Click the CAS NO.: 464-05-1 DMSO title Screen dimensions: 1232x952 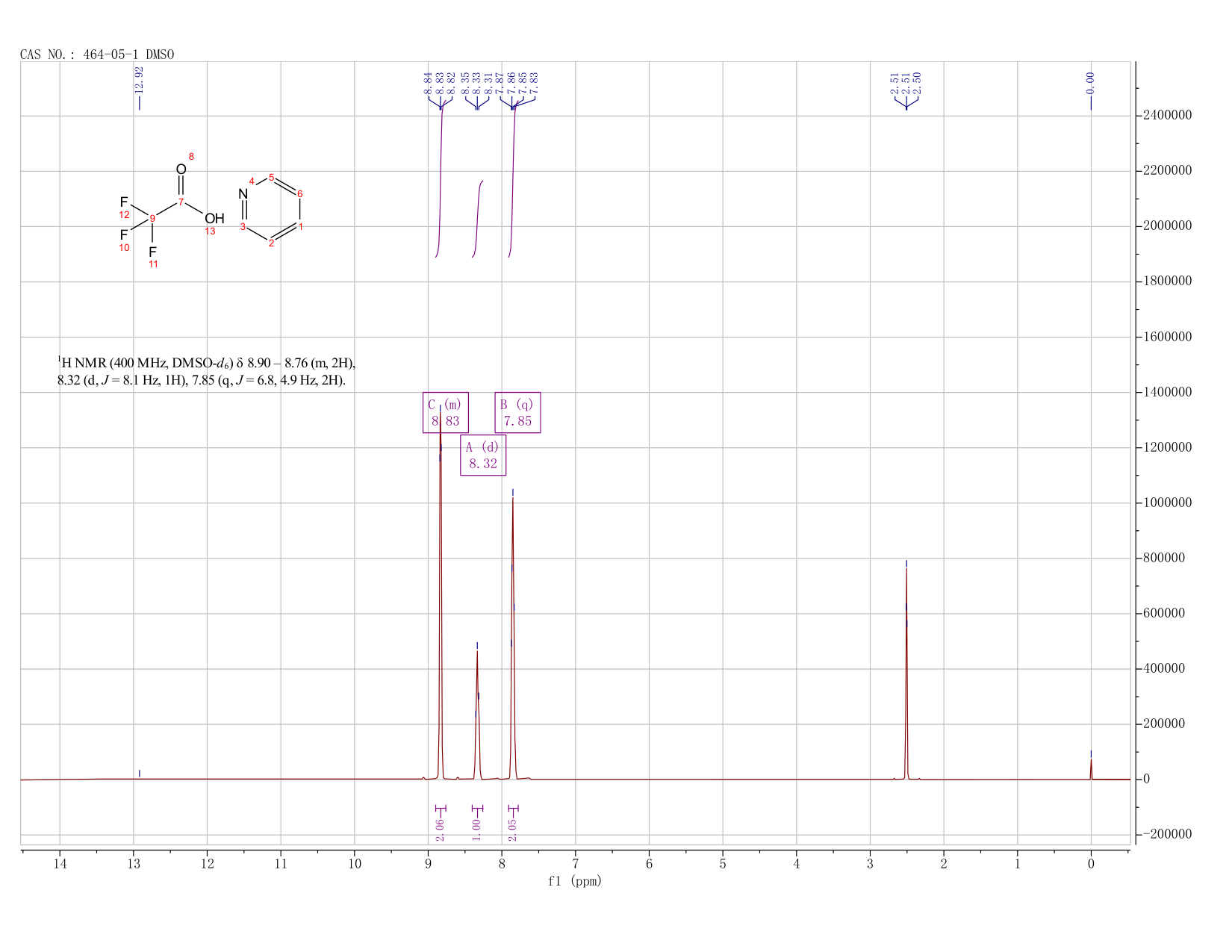[x=97, y=55]
